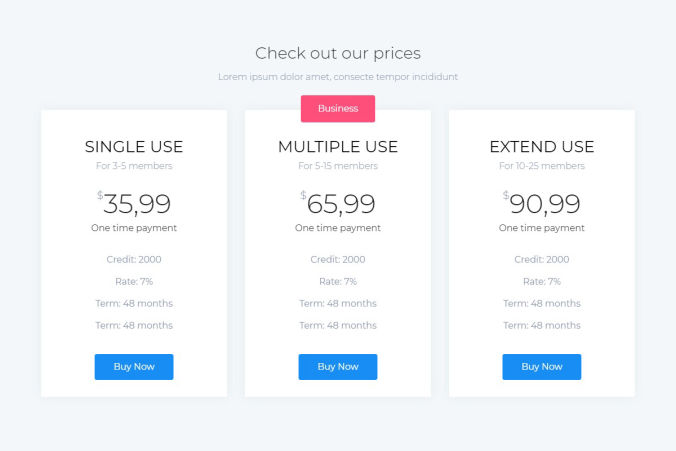Click the pink Business badge
This screenshot has height=451, width=676.
pos(338,108)
